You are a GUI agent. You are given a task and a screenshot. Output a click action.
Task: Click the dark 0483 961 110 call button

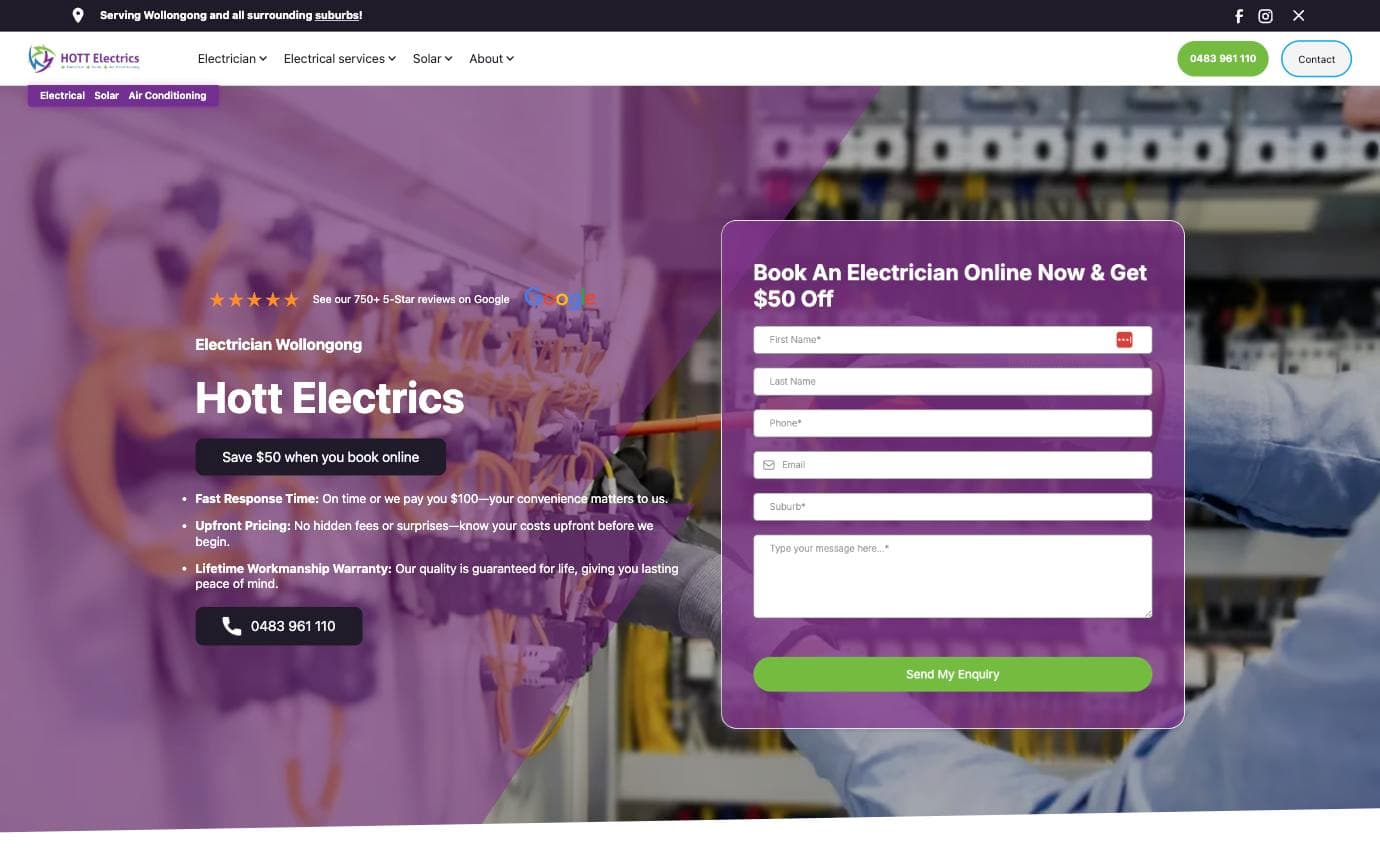coord(279,626)
